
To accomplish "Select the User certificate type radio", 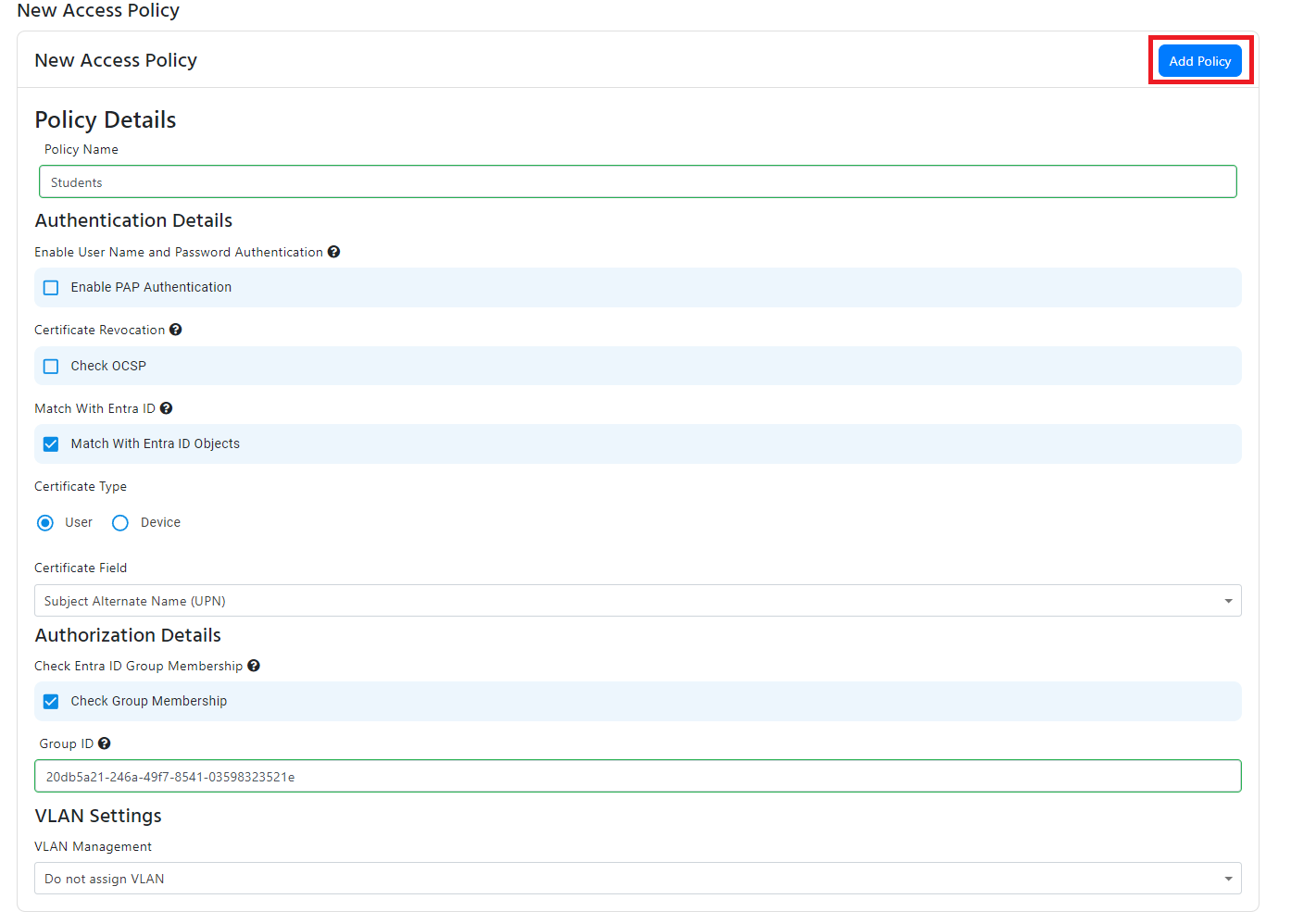I will (45, 523).
